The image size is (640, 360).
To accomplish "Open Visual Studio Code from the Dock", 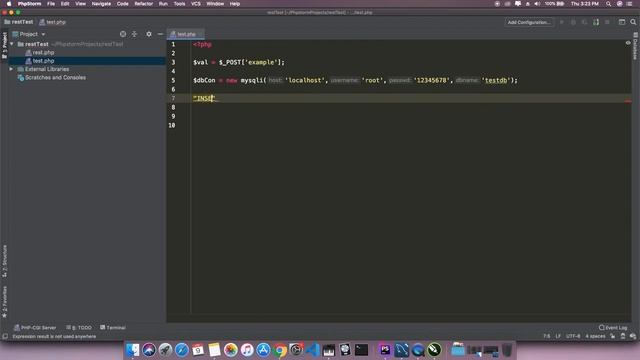I will (312, 350).
